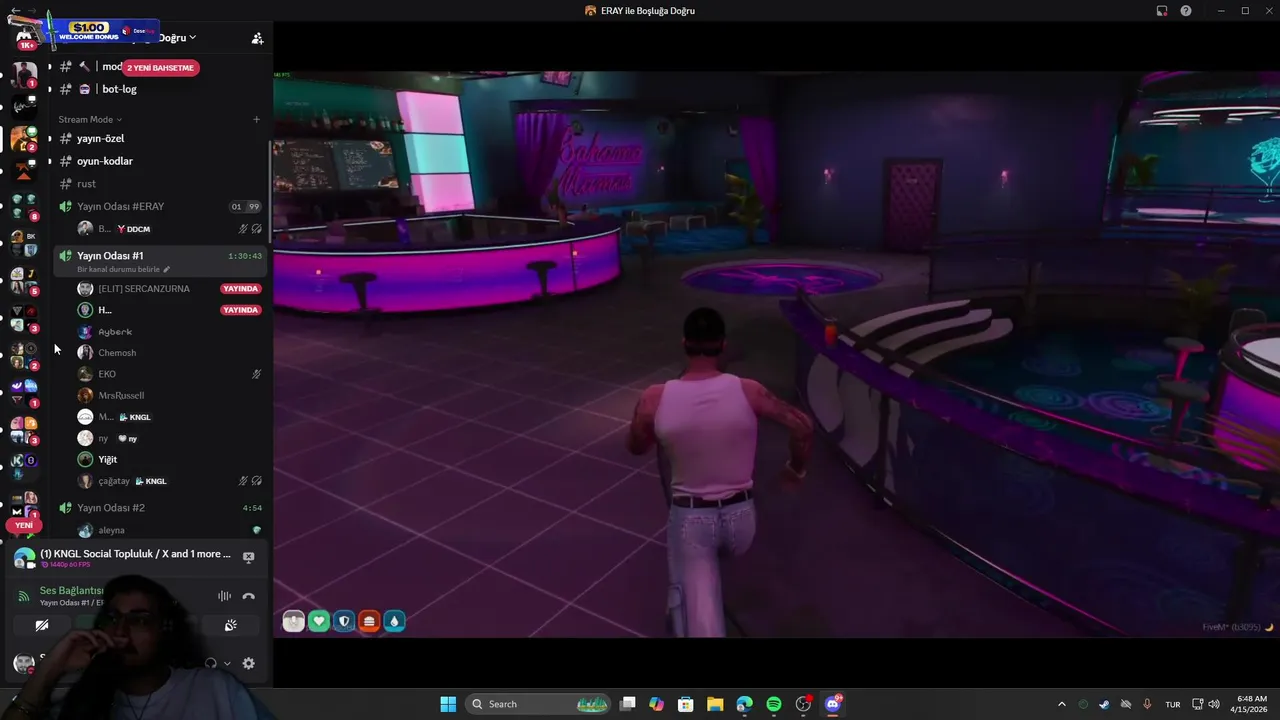
Task: Edit the channel status pencil icon
Action: pos(167,270)
